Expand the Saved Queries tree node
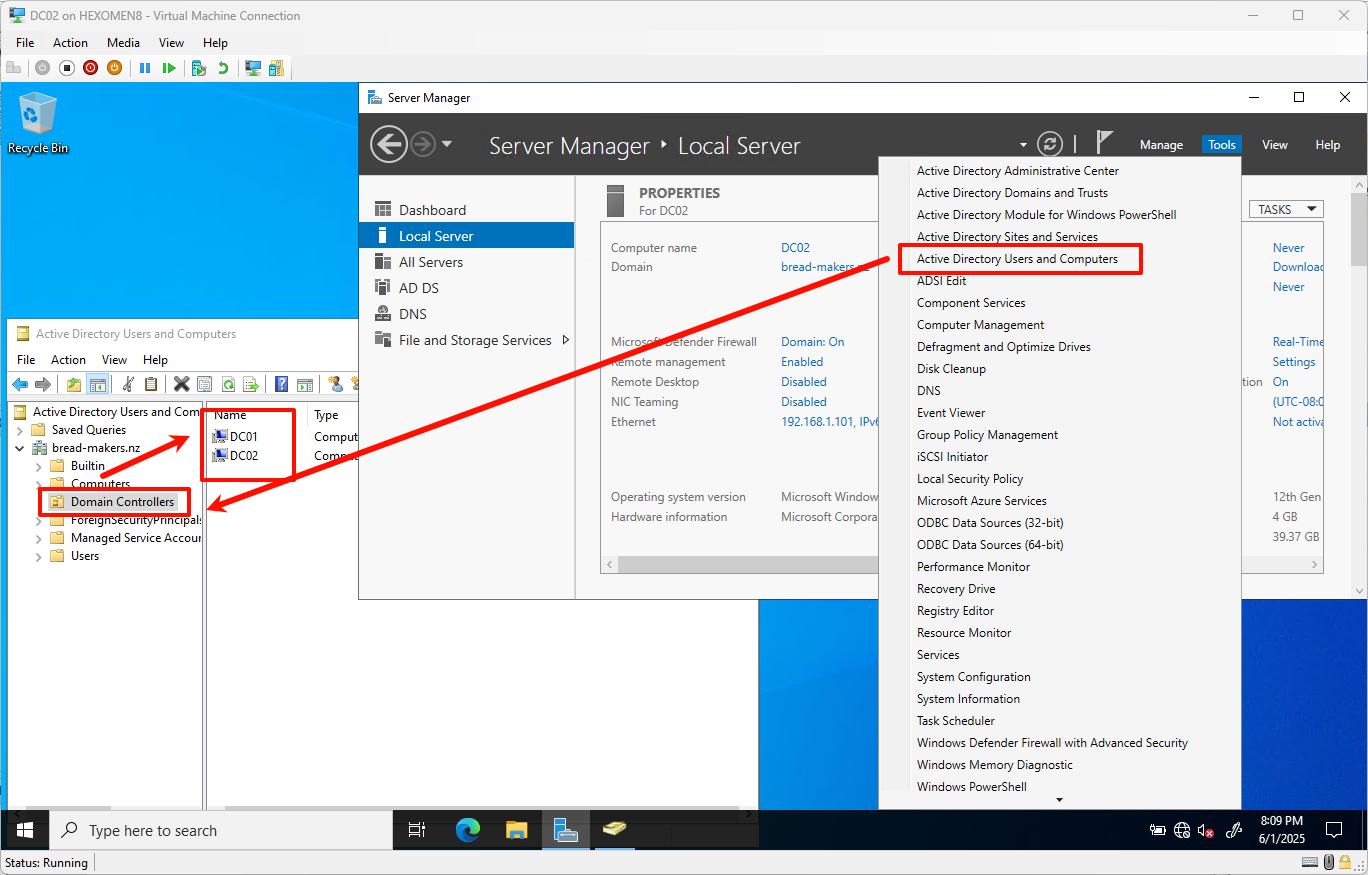This screenshot has height=875, width=1368. tap(19, 430)
